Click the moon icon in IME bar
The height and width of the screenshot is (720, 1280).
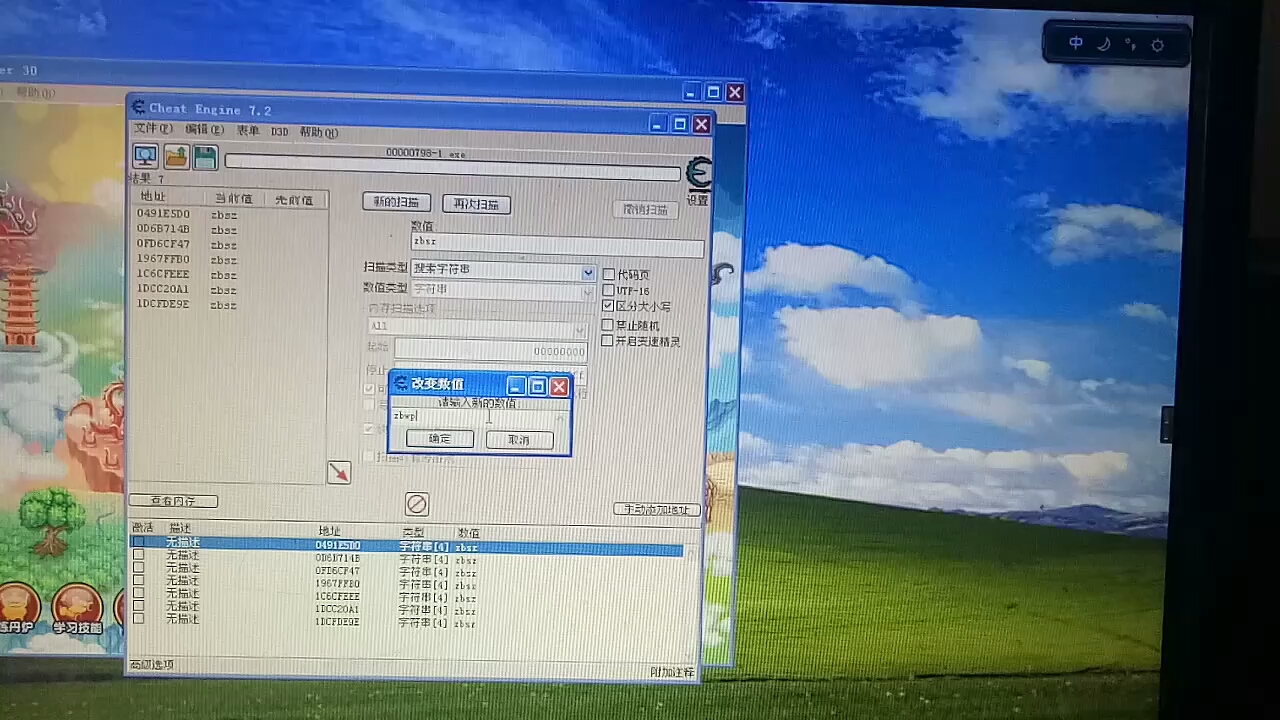coord(1104,44)
